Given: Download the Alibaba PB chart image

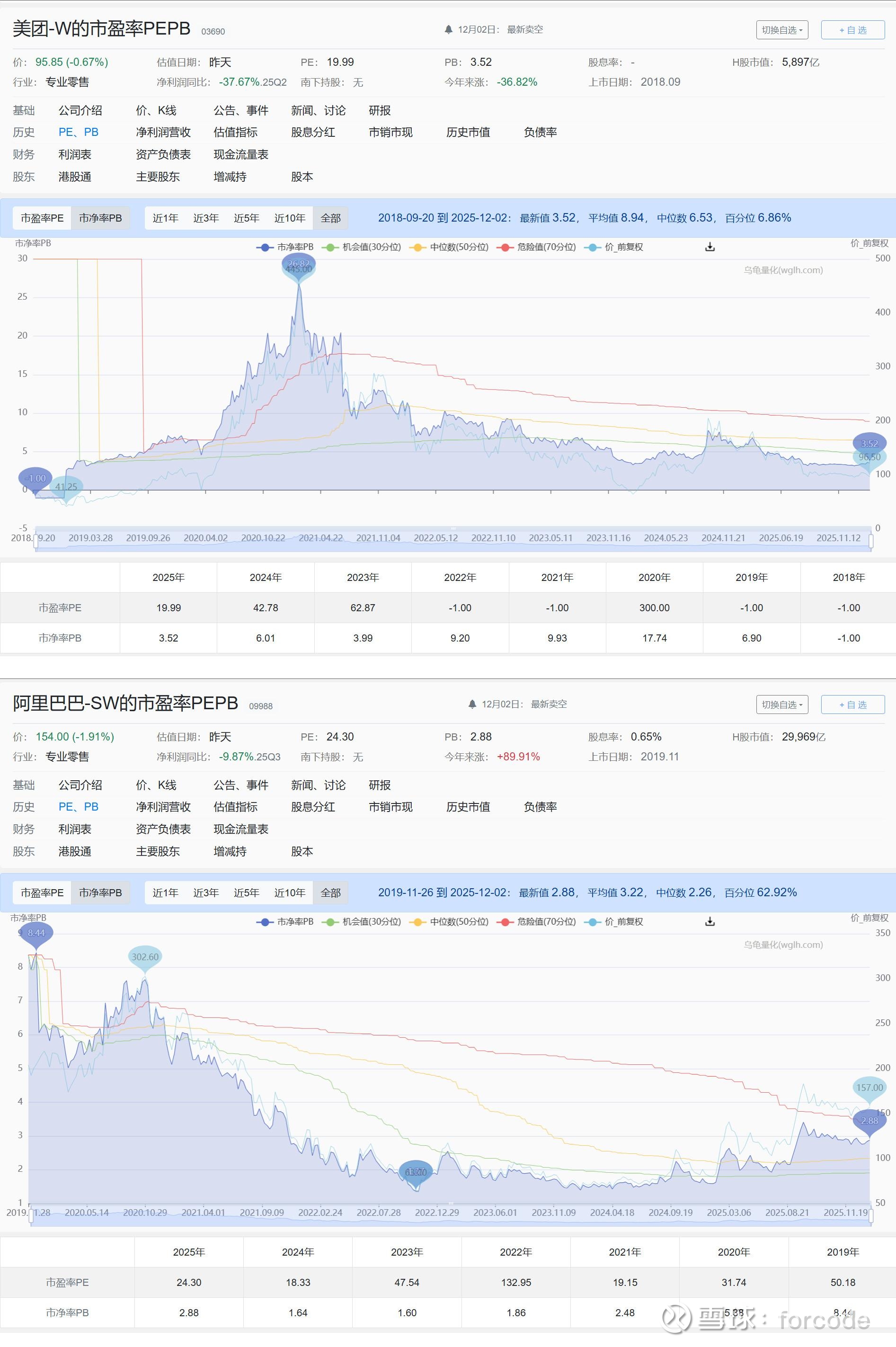Looking at the screenshot, I should coord(710,921).
